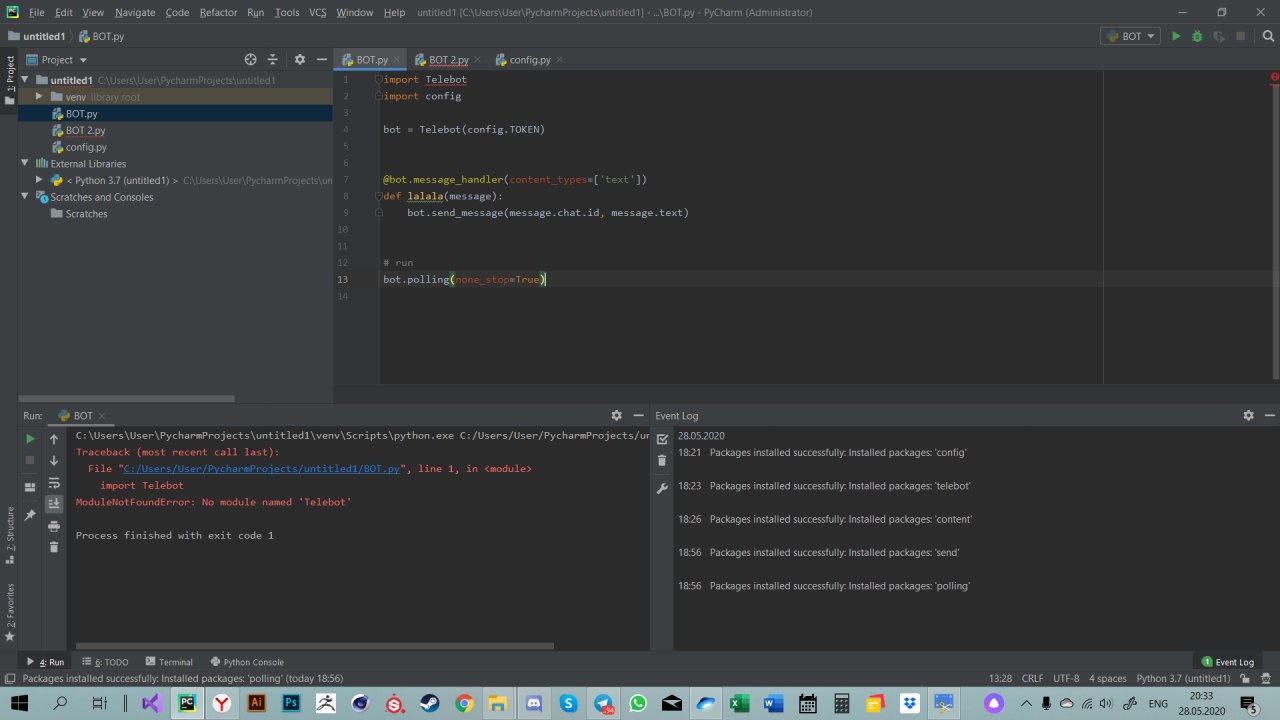The width and height of the screenshot is (1280, 720).
Task: Run BOT with the green toolbar play icon
Action: coord(1176,36)
